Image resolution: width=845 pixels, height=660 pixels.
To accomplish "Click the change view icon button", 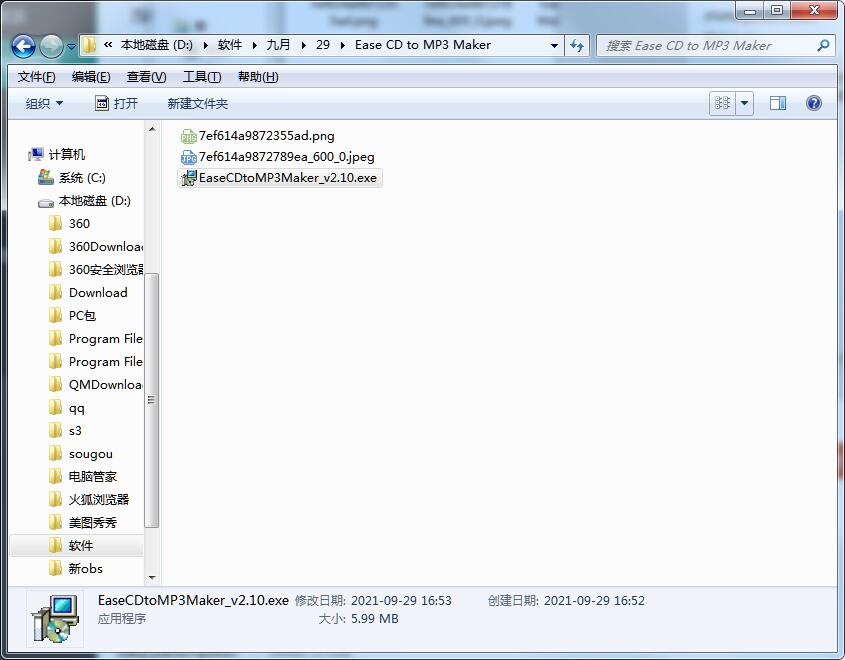I will 722,102.
